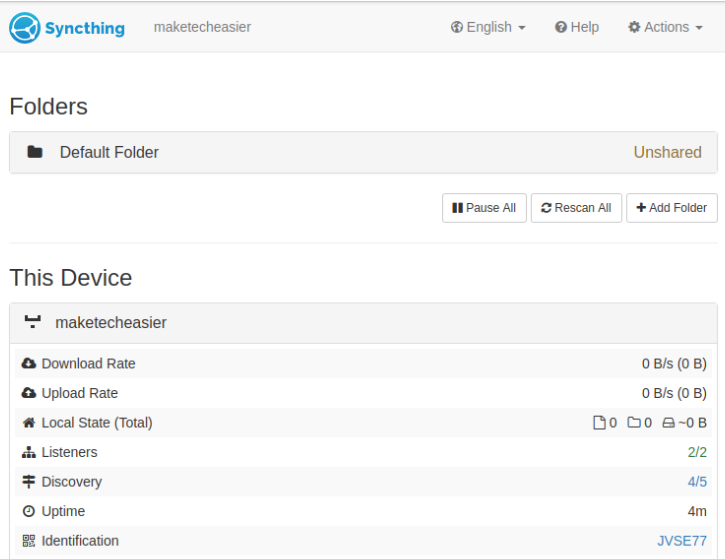Click the Listeners network icon
The width and height of the screenshot is (725, 559).
click(x=29, y=452)
